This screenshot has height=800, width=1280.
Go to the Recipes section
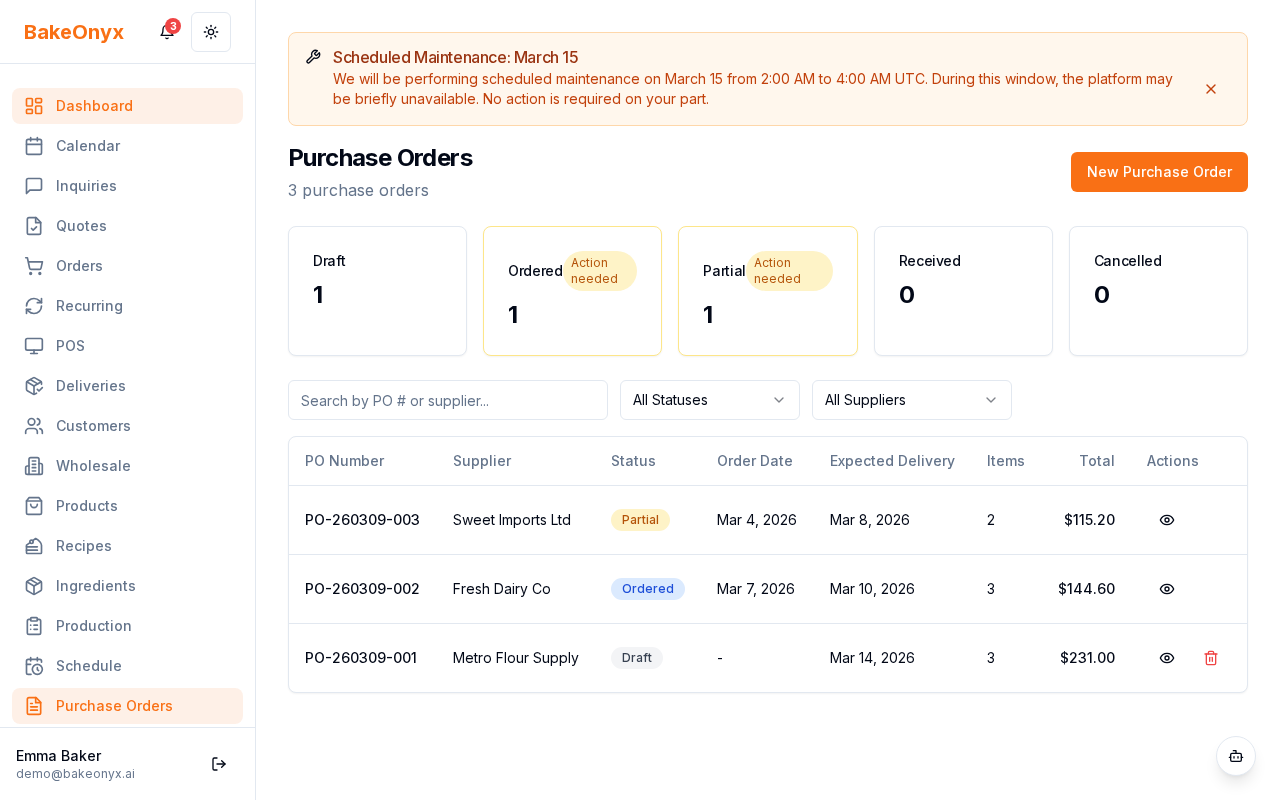pyautogui.click(x=83, y=546)
